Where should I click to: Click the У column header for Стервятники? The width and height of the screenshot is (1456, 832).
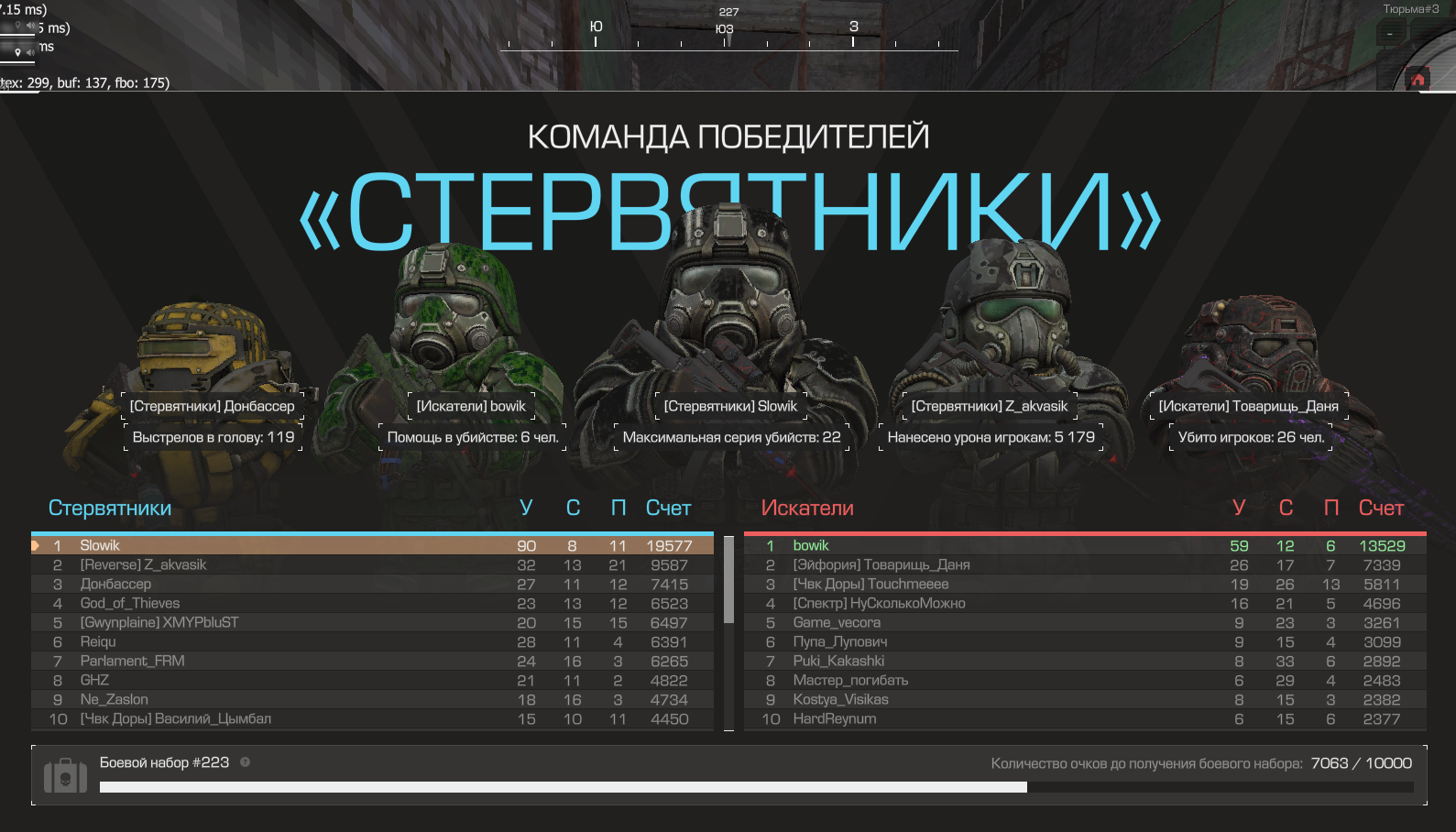(x=526, y=508)
